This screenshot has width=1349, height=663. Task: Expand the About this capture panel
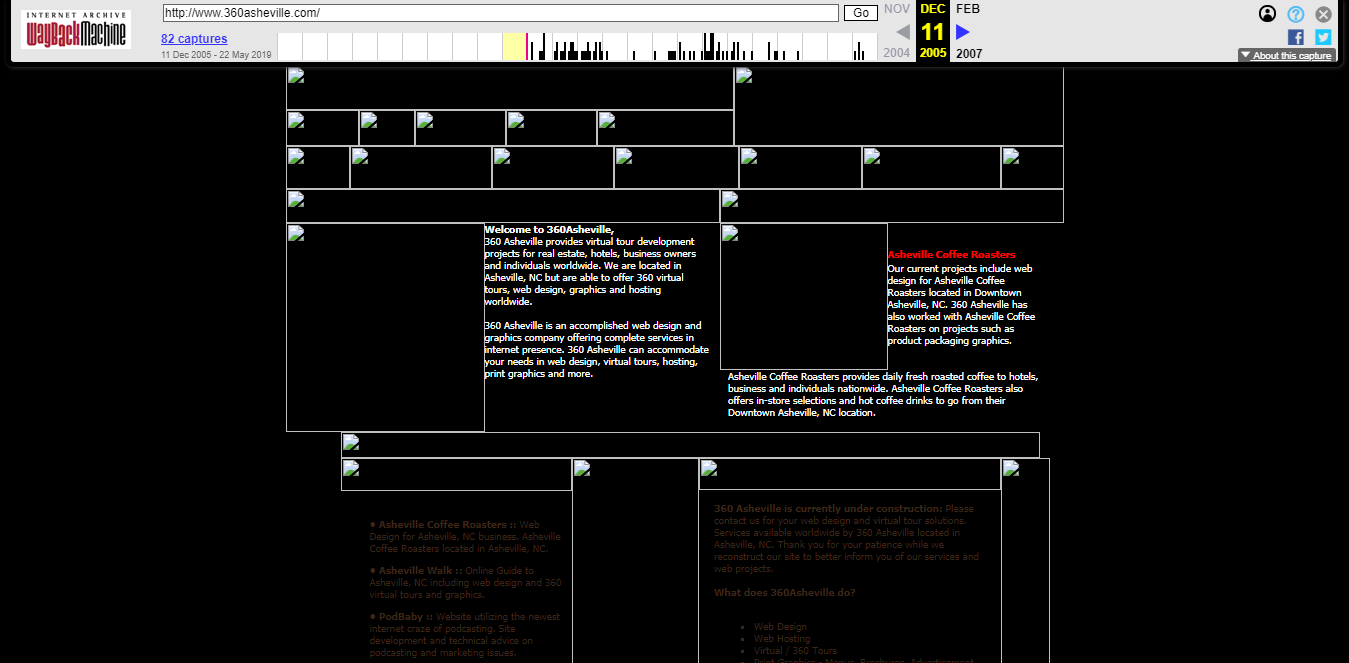tap(1286, 56)
